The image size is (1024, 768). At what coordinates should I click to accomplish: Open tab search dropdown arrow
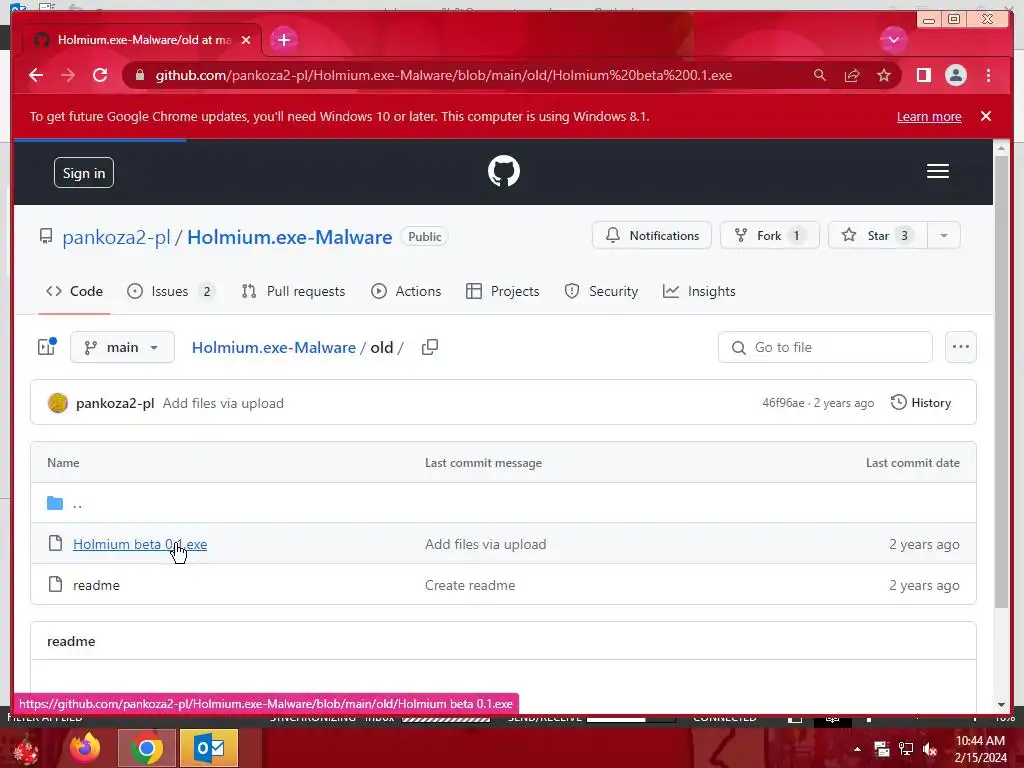[x=893, y=40]
